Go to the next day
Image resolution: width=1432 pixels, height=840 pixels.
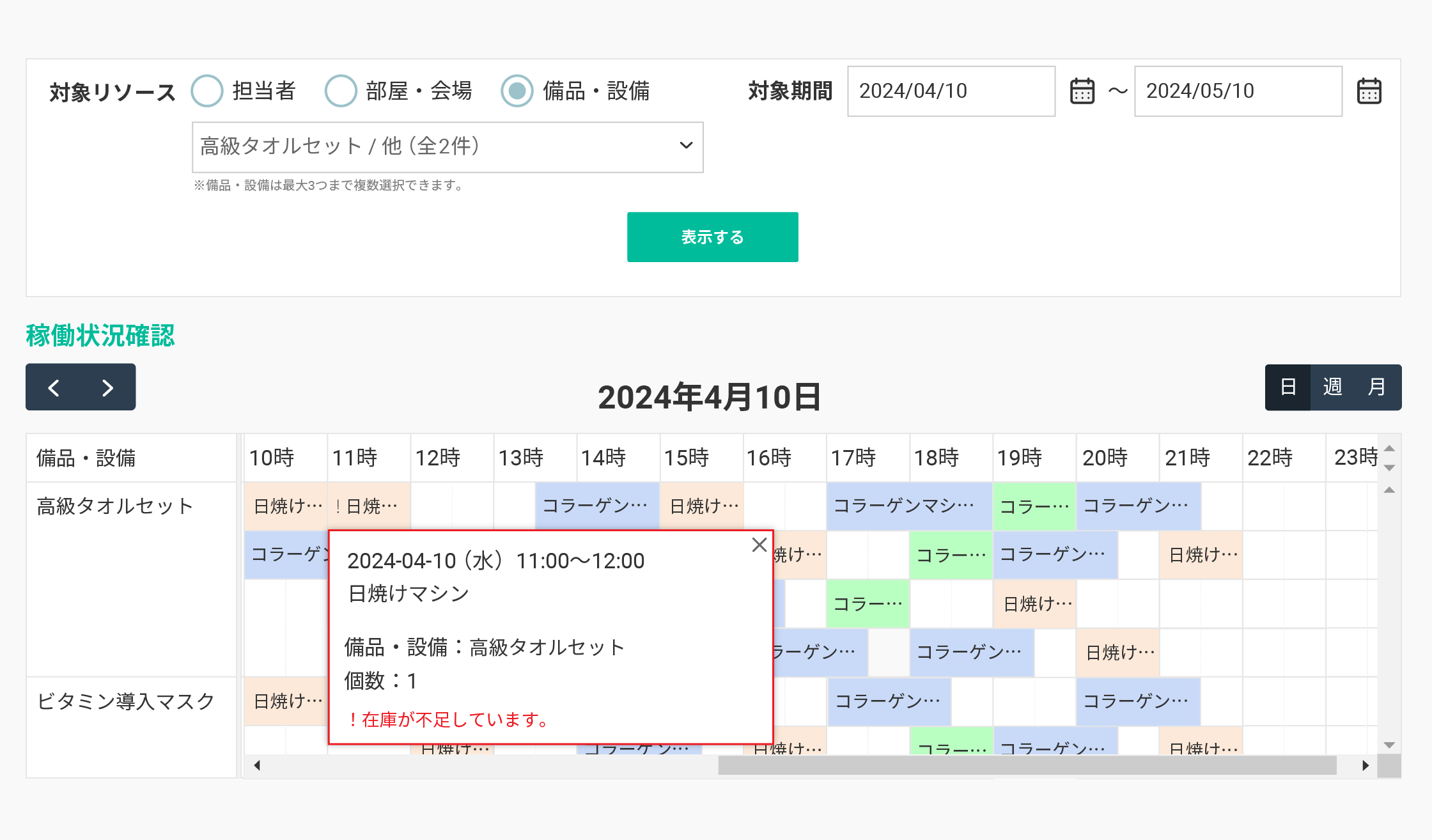point(107,387)
